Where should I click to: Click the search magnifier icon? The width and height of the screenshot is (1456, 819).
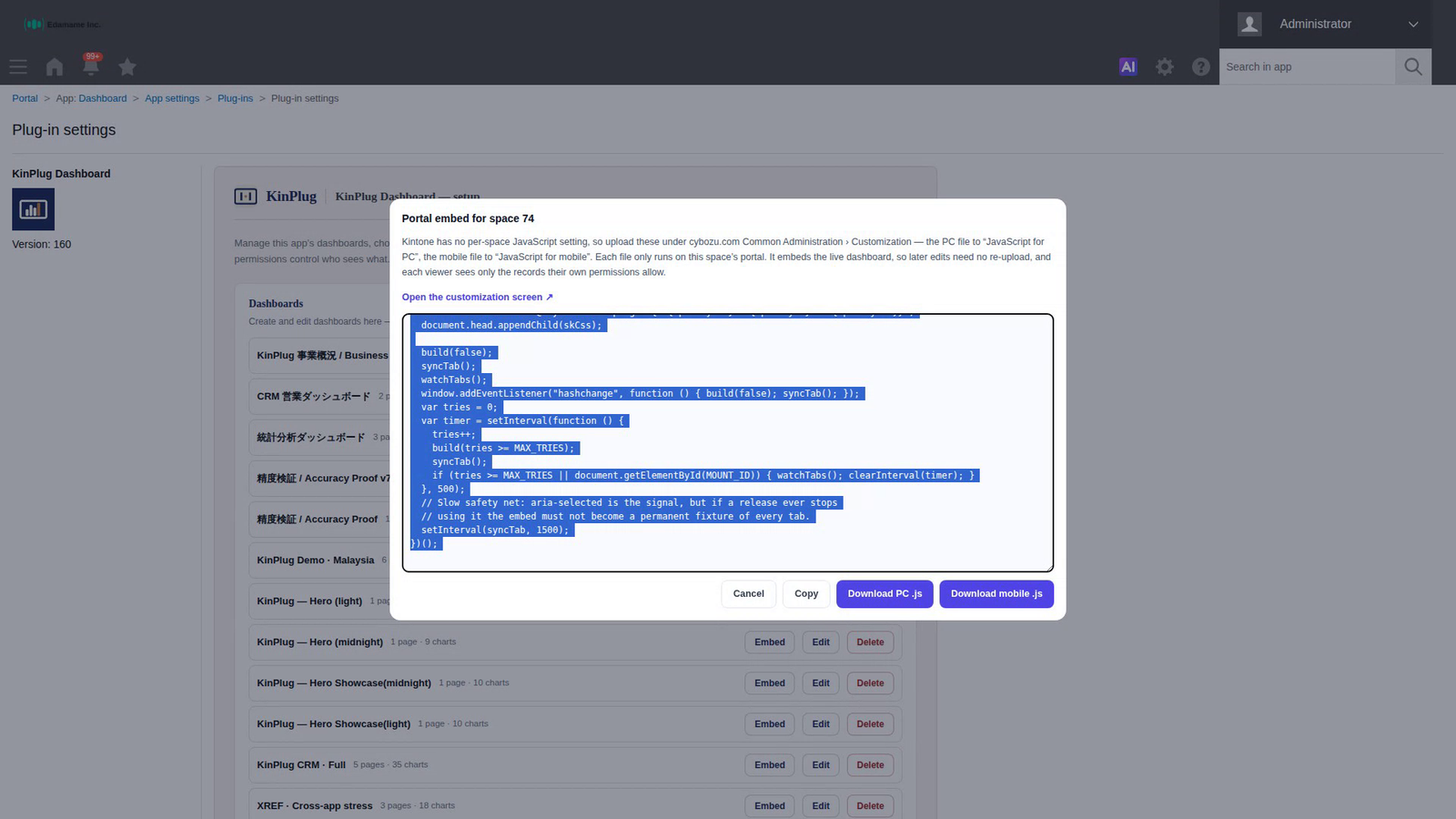1413,66
